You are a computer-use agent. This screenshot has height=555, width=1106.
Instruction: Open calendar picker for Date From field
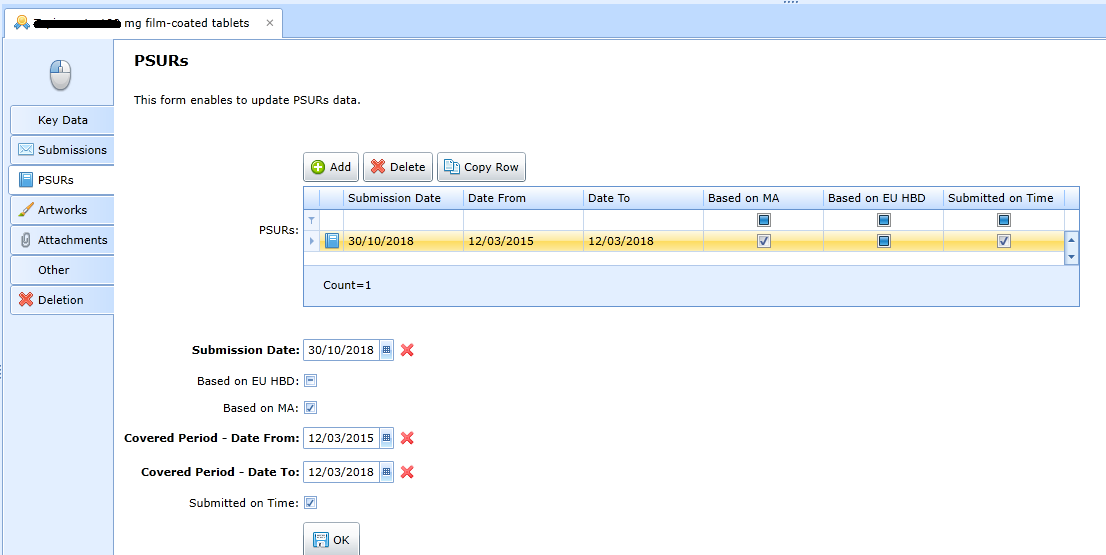[x=387, y=438]
